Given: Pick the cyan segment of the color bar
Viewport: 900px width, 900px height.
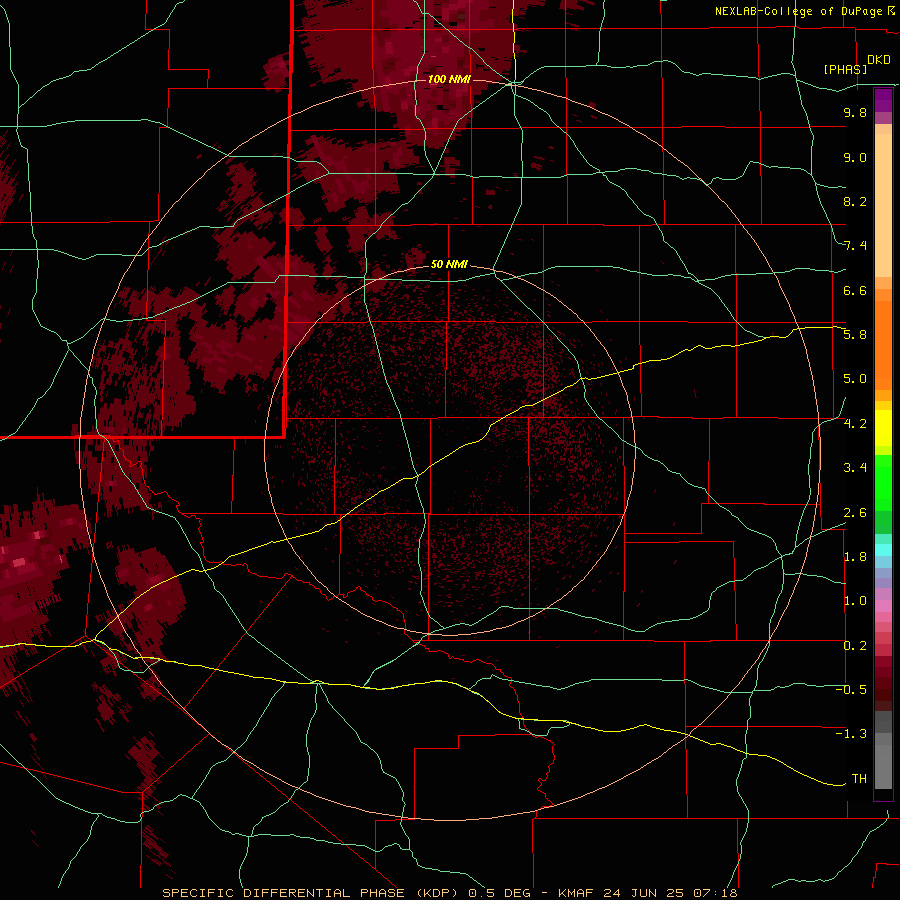Looking at the screenshot, I should click(883, 550).
